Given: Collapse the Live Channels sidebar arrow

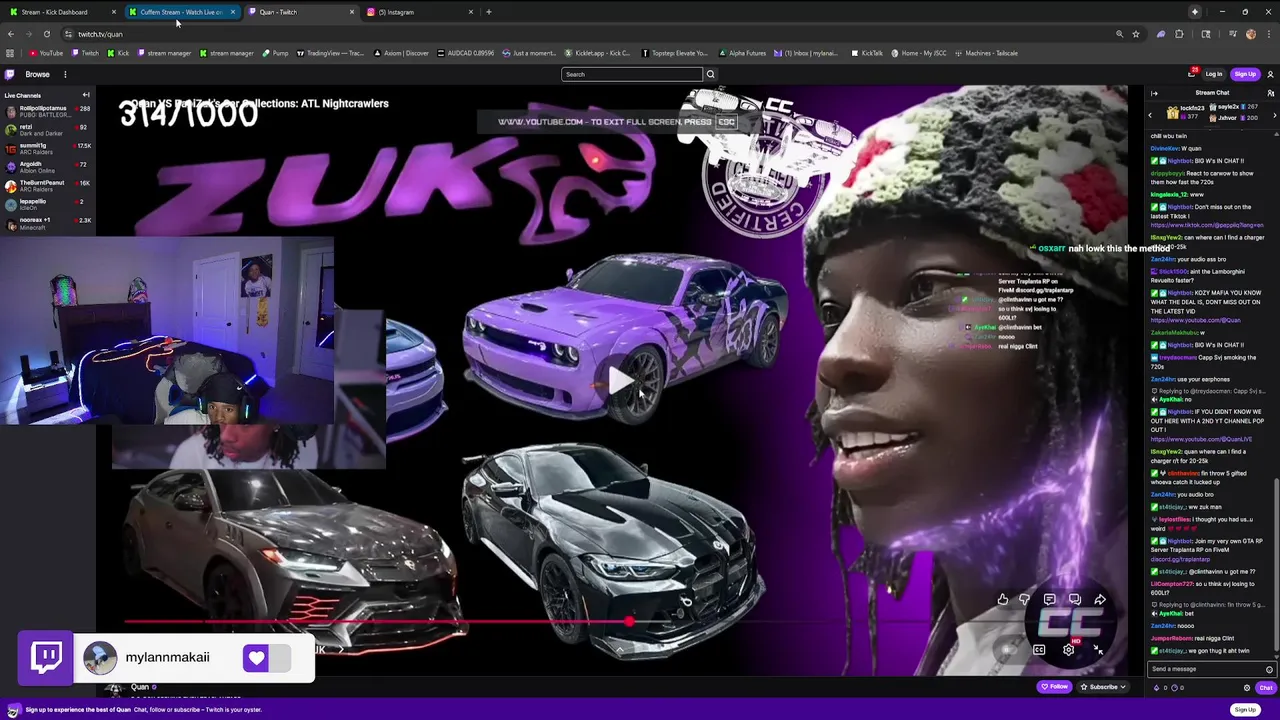Looking at the screenshot, I should [86, 95].
